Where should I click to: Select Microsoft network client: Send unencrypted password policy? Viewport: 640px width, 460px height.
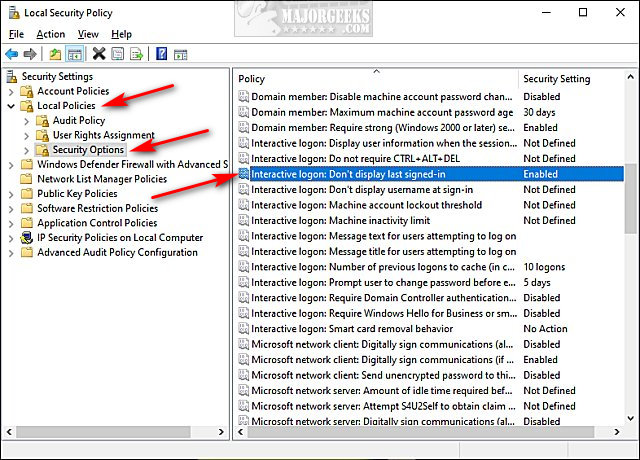click(x=430, y=375)
